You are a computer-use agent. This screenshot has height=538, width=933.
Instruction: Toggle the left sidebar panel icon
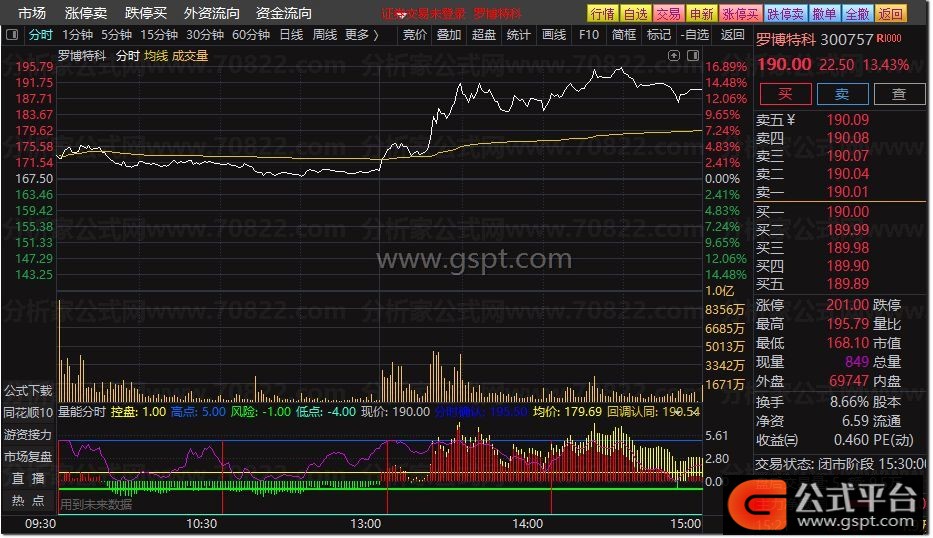click(x=11, y=35)
